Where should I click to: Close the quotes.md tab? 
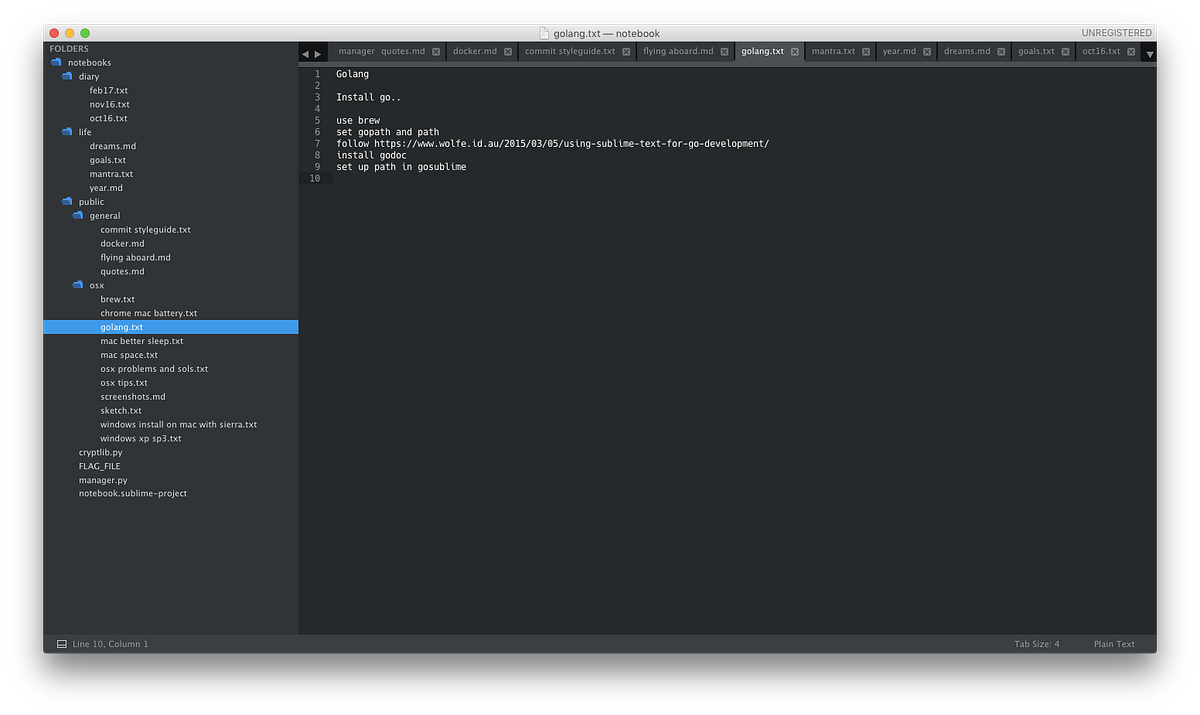pyautogui.click(x=435, y=52)
